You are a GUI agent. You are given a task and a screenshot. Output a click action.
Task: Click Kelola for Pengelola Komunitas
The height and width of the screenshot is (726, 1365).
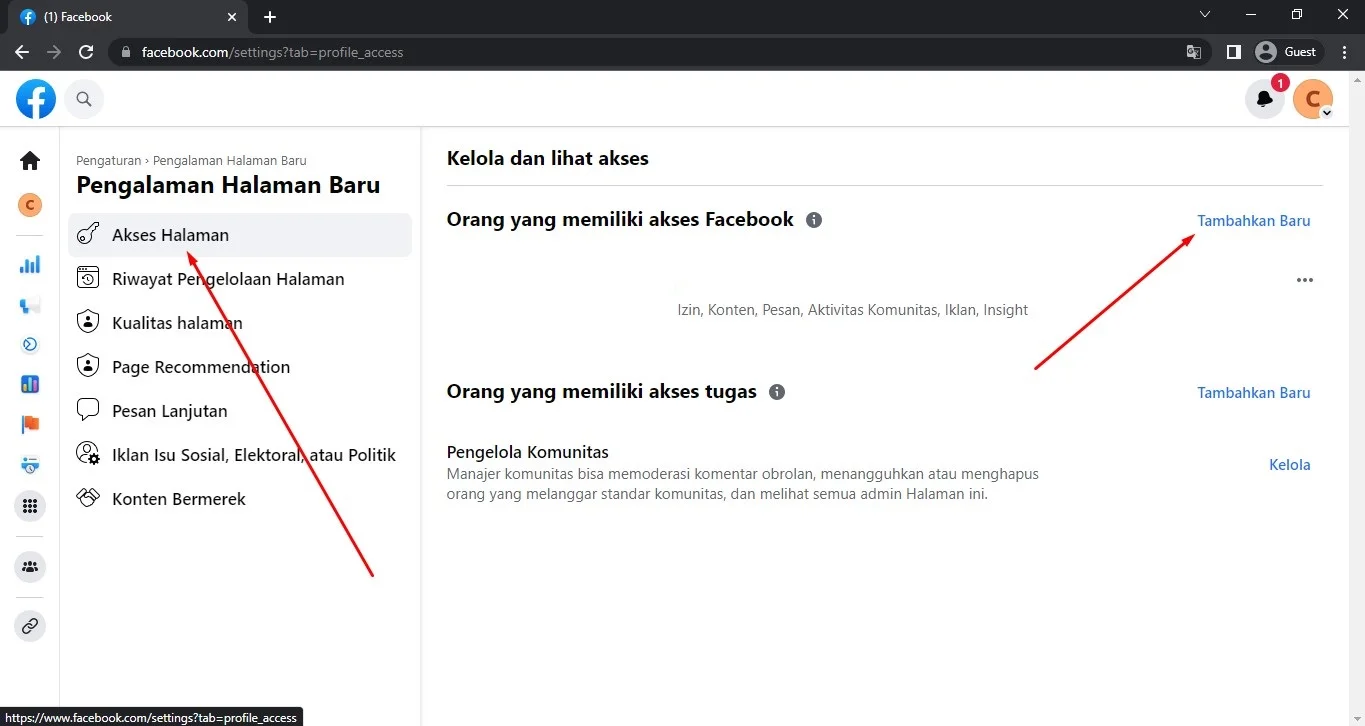coord(1290,465)
